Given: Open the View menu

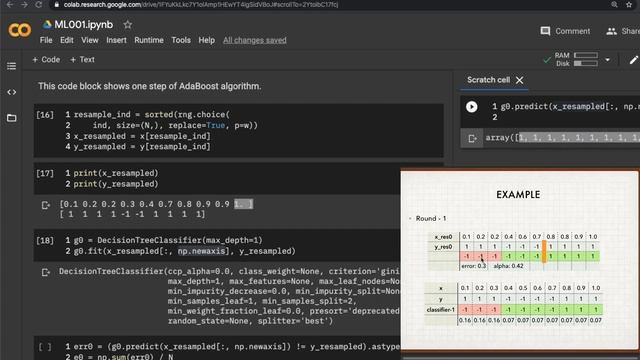Looking at the screenshot, I should point(89,40).
